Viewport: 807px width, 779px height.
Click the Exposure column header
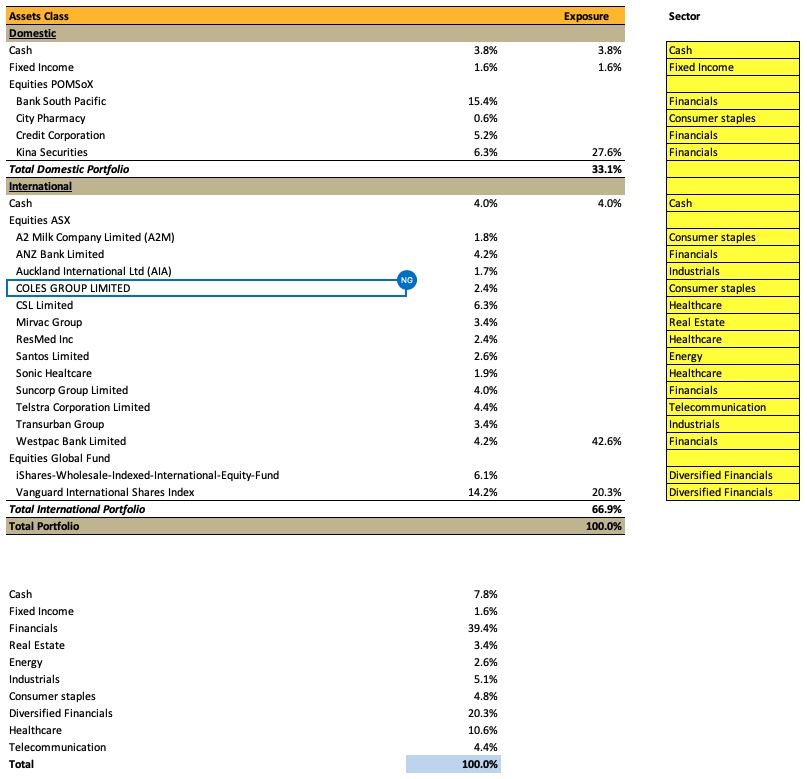point(586,16)
